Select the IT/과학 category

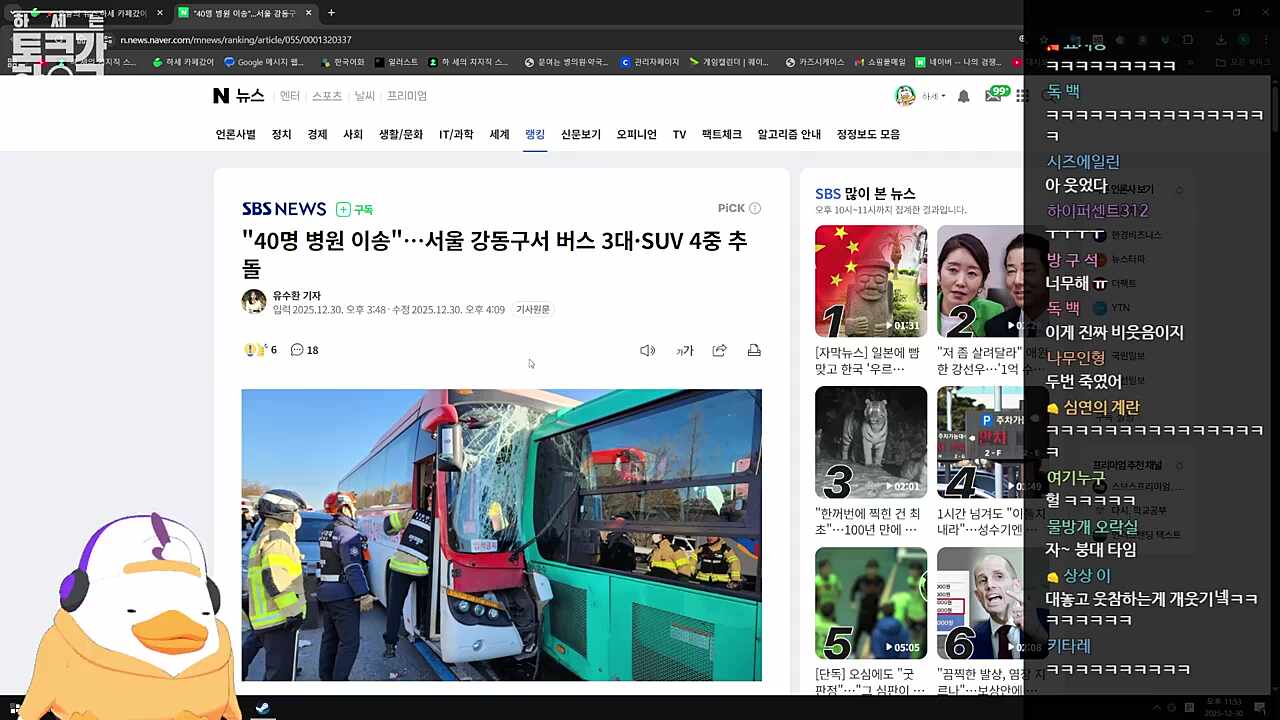click(456, 134)
